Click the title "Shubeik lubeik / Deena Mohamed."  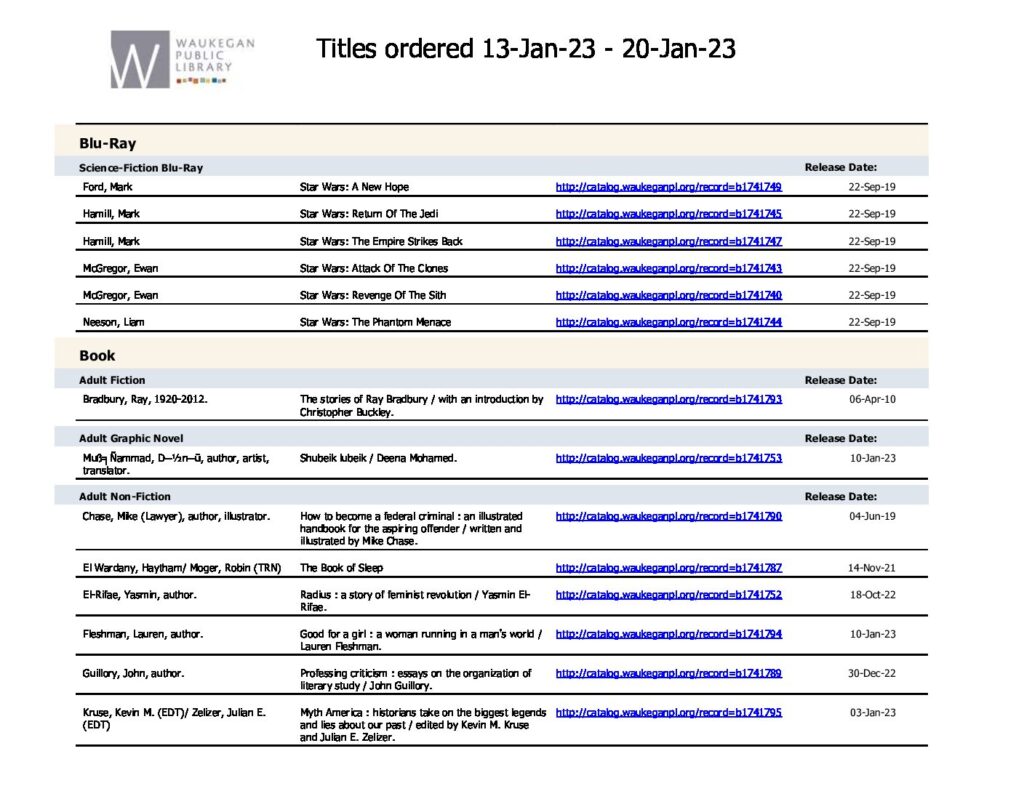[378, 458]
